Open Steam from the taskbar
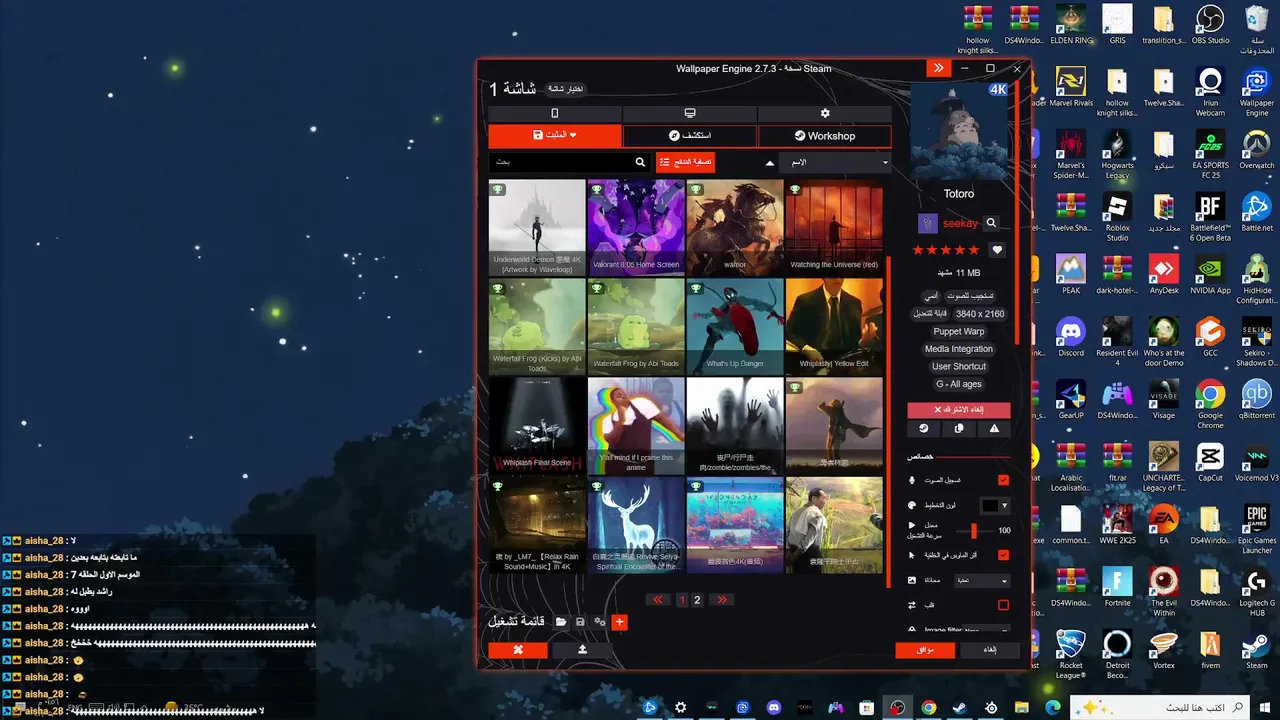 point(960,707)
